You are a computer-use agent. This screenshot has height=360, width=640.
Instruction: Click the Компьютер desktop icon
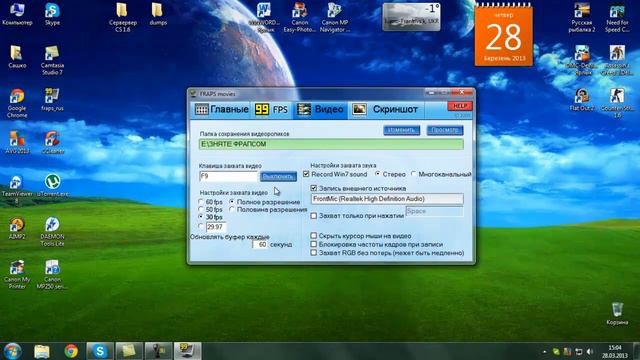(17, 14)
